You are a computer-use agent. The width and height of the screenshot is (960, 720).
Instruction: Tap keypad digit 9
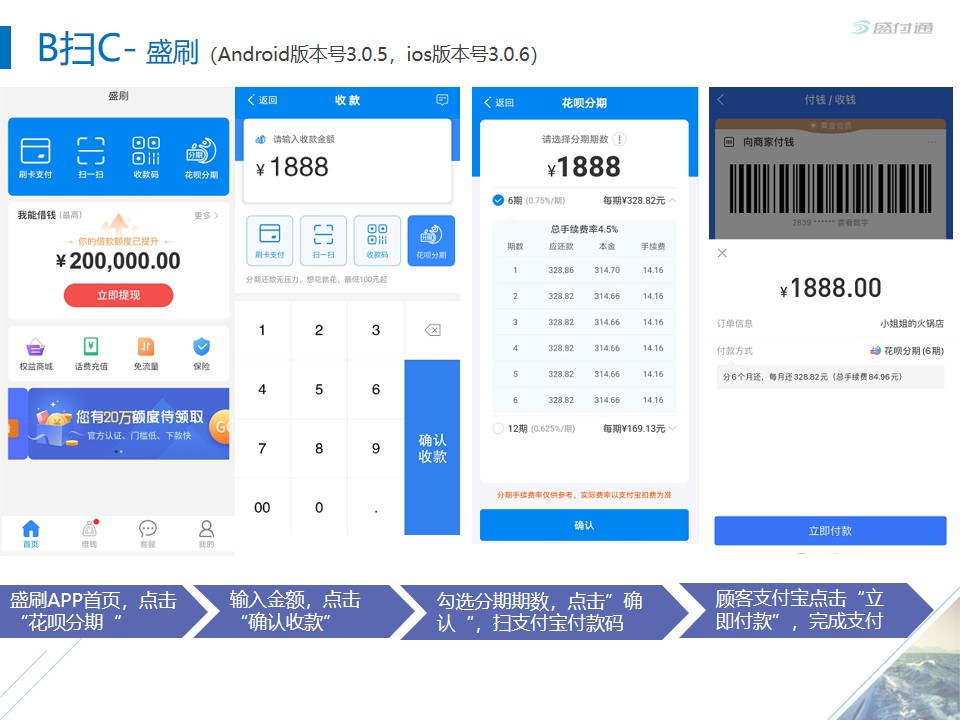click(376, 449)
